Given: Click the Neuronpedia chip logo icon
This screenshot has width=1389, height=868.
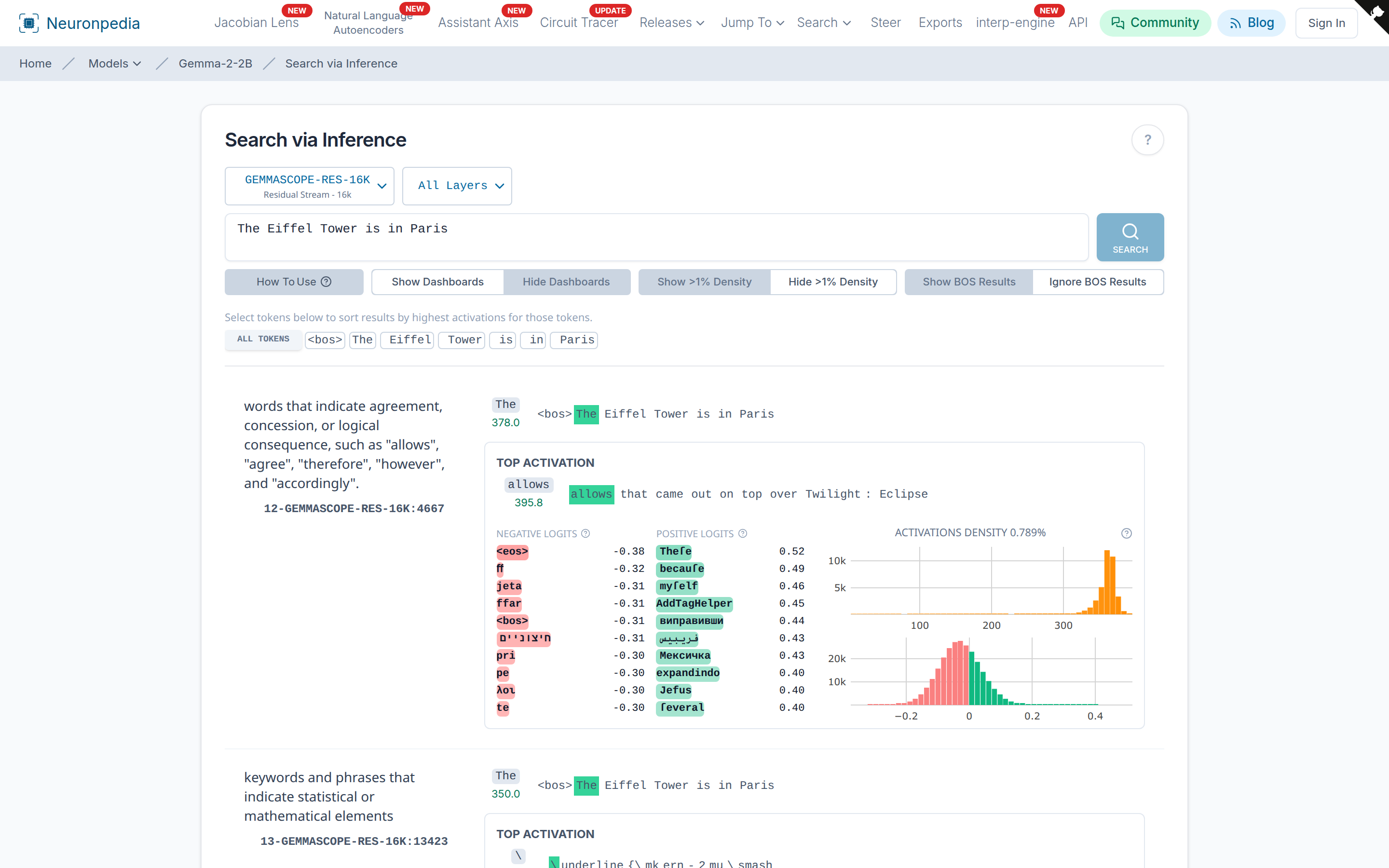Looking at the screenshot, I should 29,23.
